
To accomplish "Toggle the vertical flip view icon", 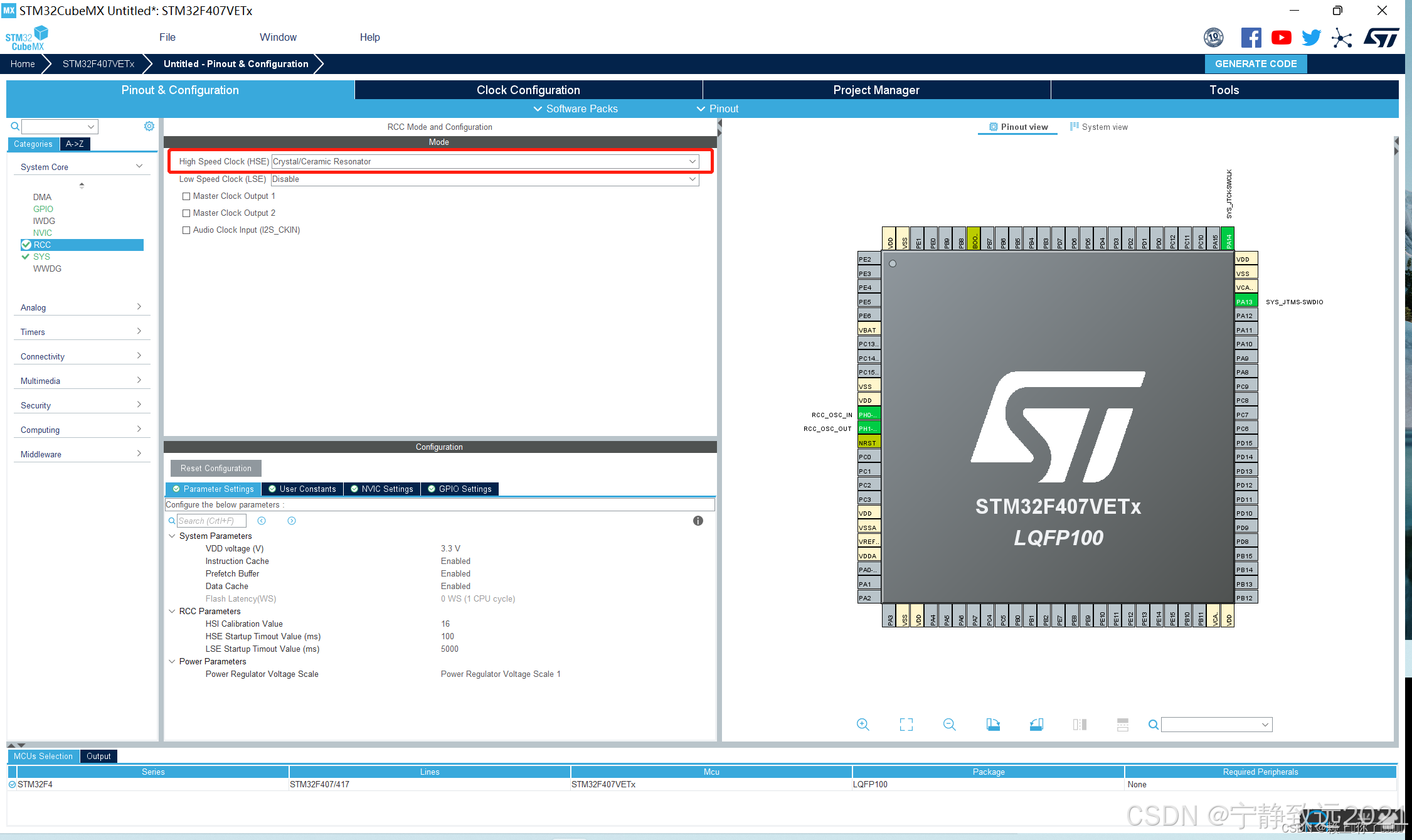I will click(1123, 725).
